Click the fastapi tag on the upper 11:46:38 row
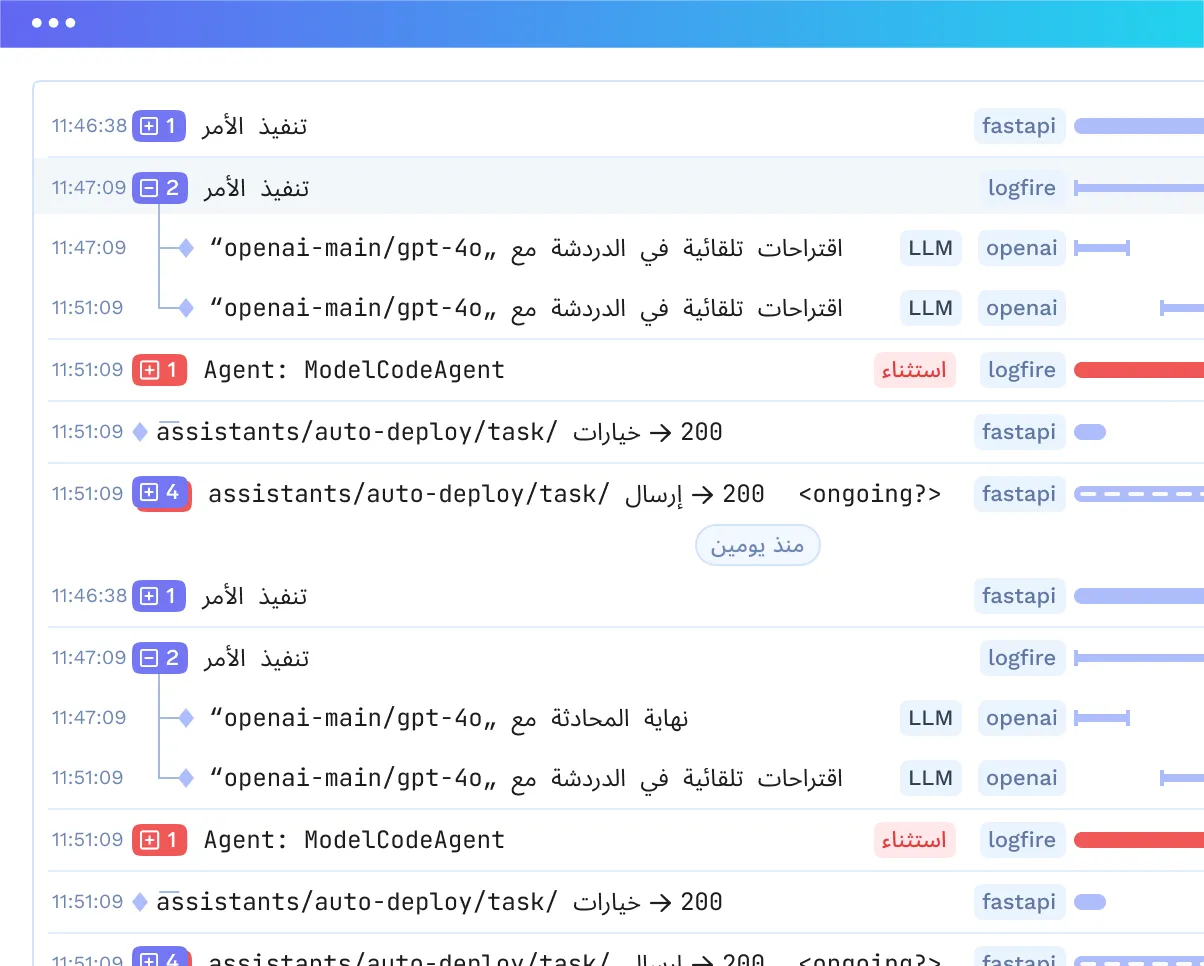Viewport: 1204px width, 966px height. pos(1019,126)
